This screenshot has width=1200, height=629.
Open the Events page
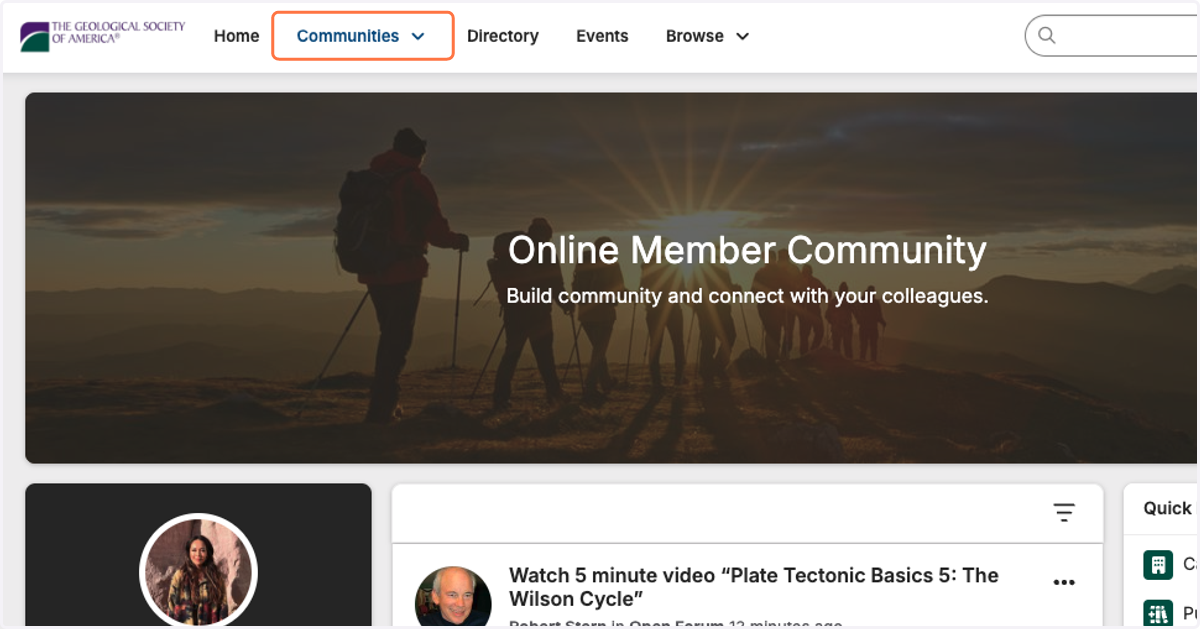[x=602, y=36]
